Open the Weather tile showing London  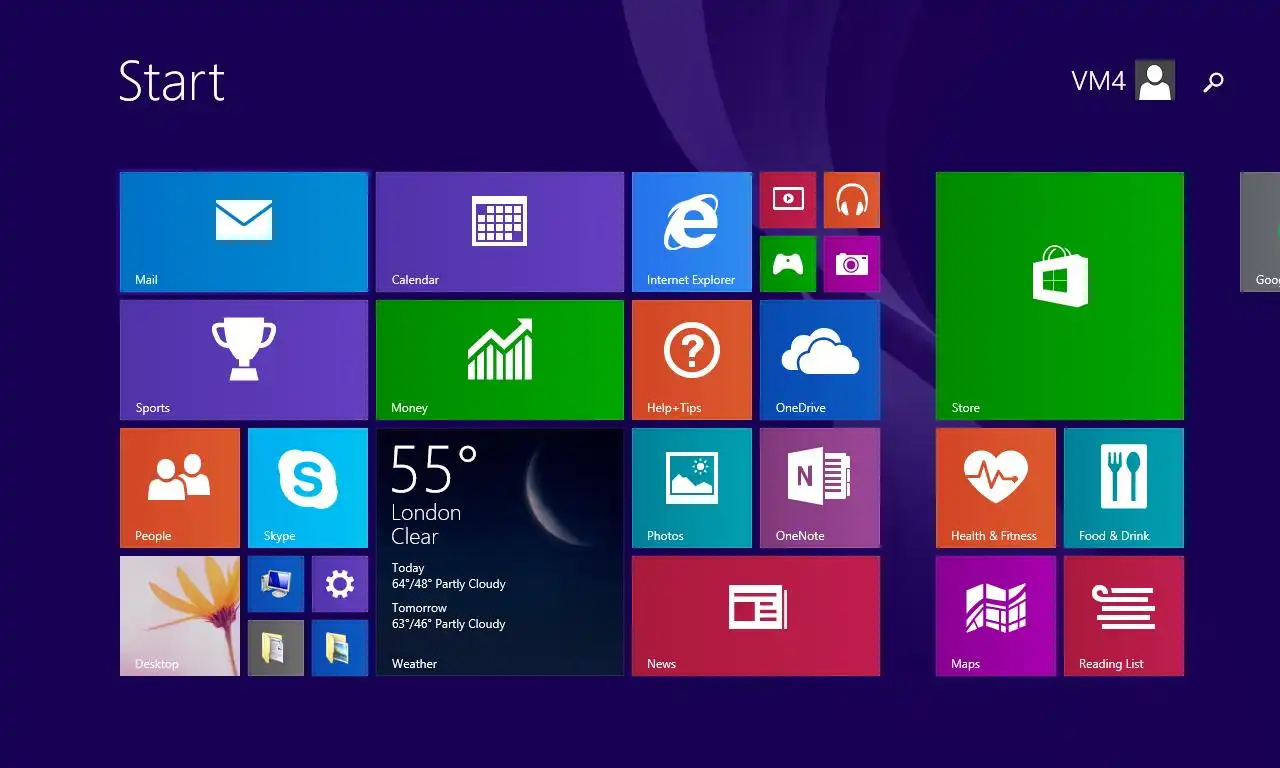click(x=500, y=552)
